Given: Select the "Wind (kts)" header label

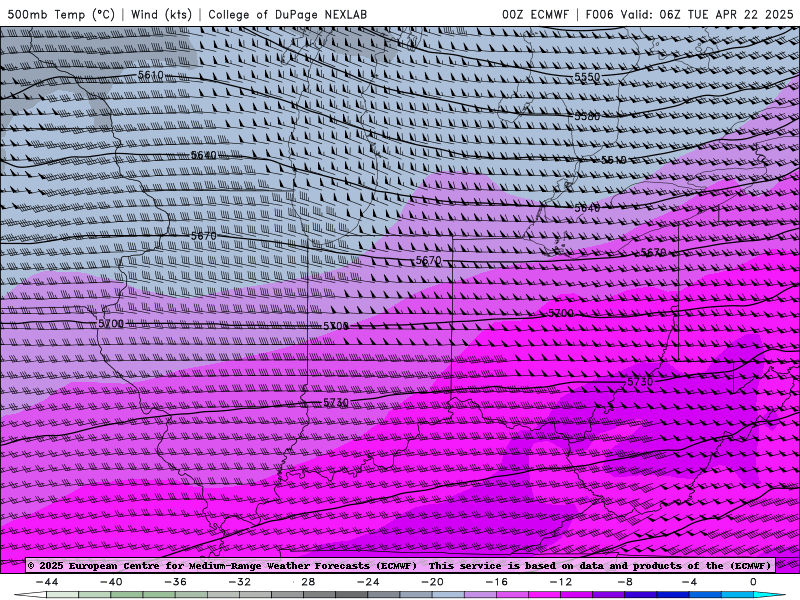Looking at the screenshot, I should [x=161, y=14].
